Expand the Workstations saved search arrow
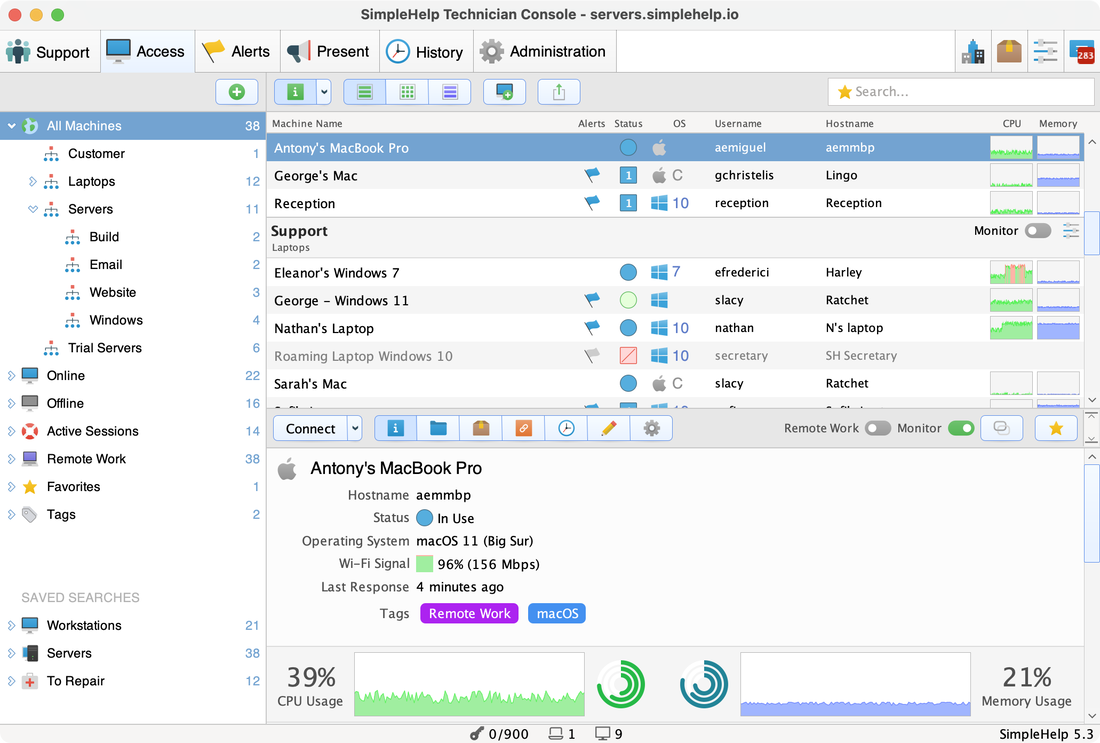 [x=11, y=626]
